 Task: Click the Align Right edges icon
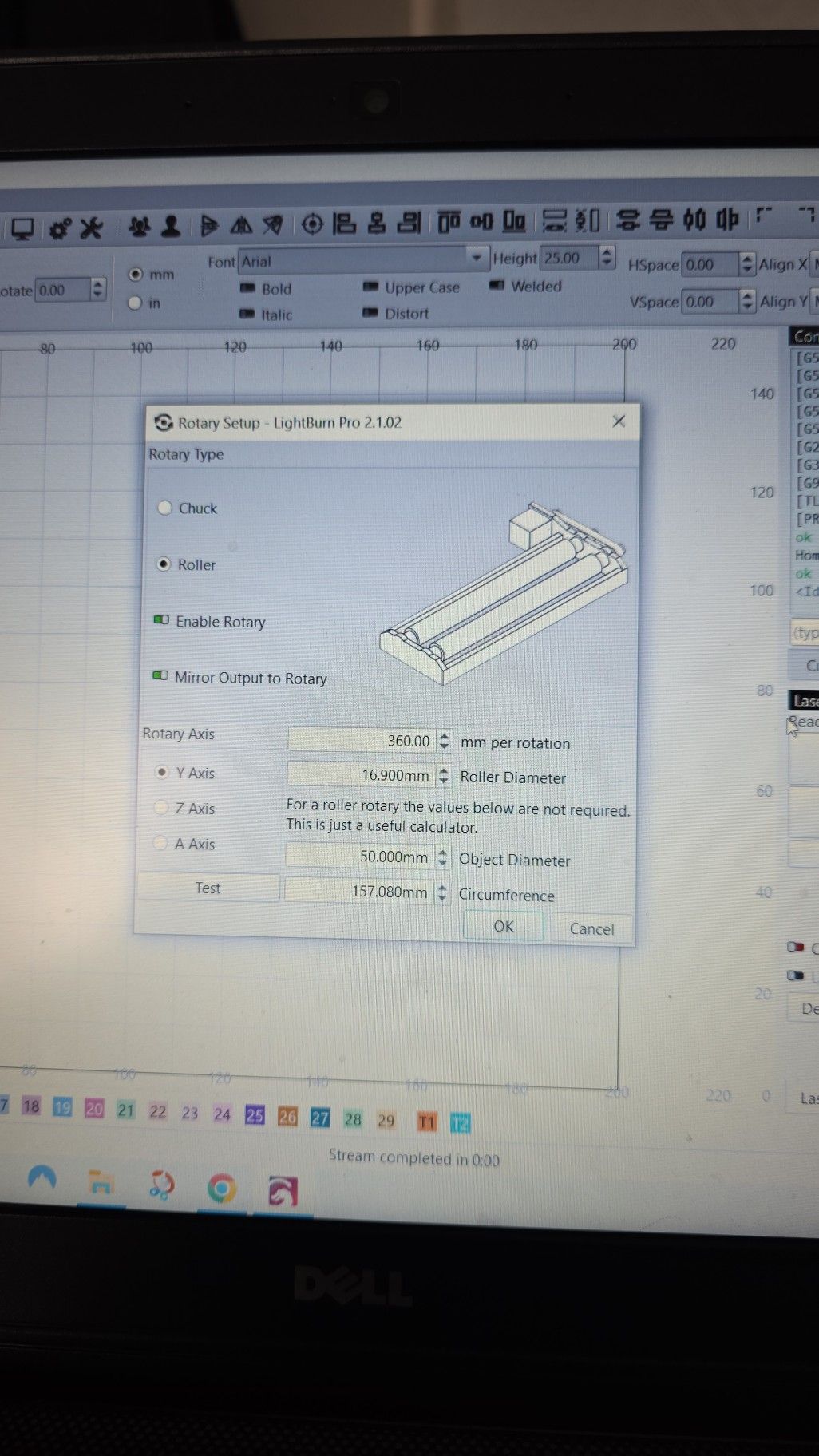coord(409,222)
